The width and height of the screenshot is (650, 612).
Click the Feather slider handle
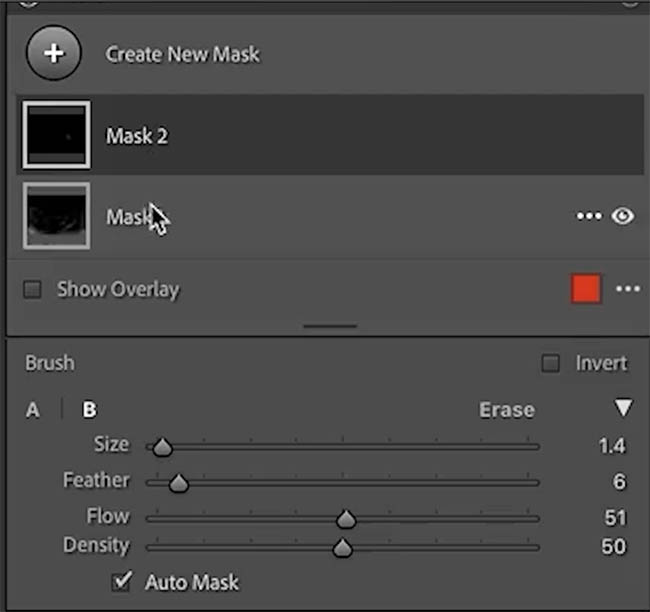coord(179,483)
